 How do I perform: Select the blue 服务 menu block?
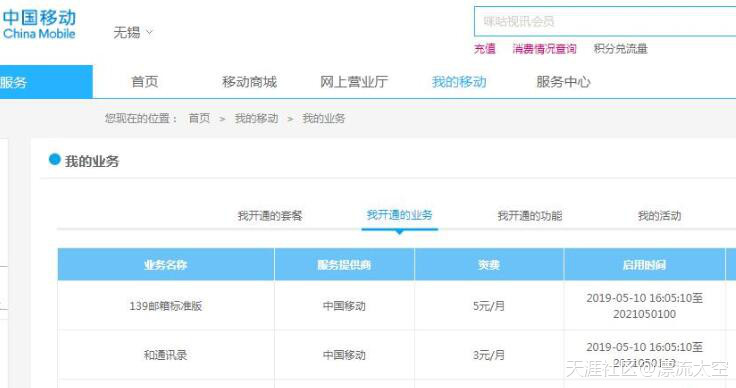pyautogui.click(x=46, y=82)
